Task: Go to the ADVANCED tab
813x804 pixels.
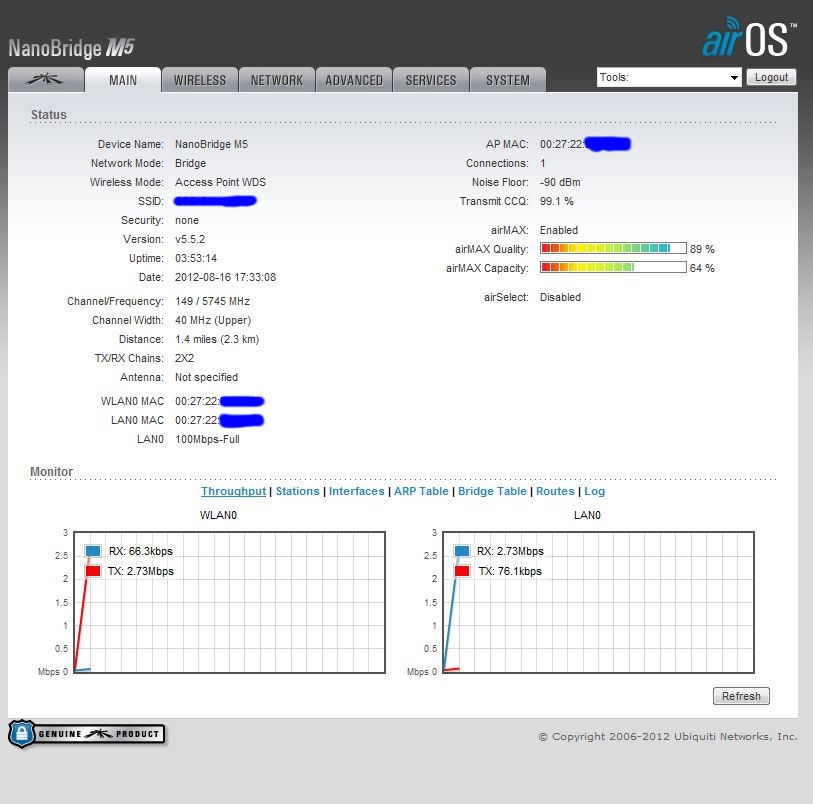Action: [x=354, y=80]
